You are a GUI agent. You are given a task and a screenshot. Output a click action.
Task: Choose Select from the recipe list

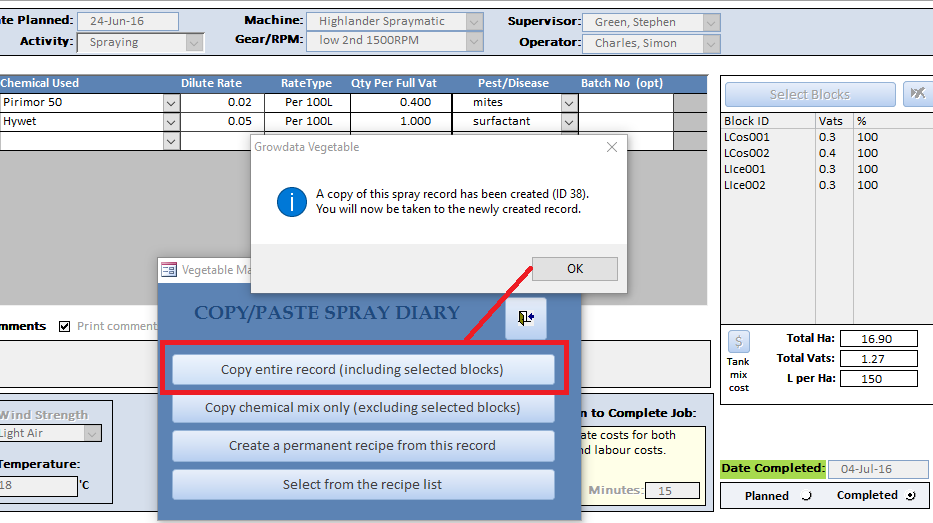pyautogui.click(x=362, y=485)
